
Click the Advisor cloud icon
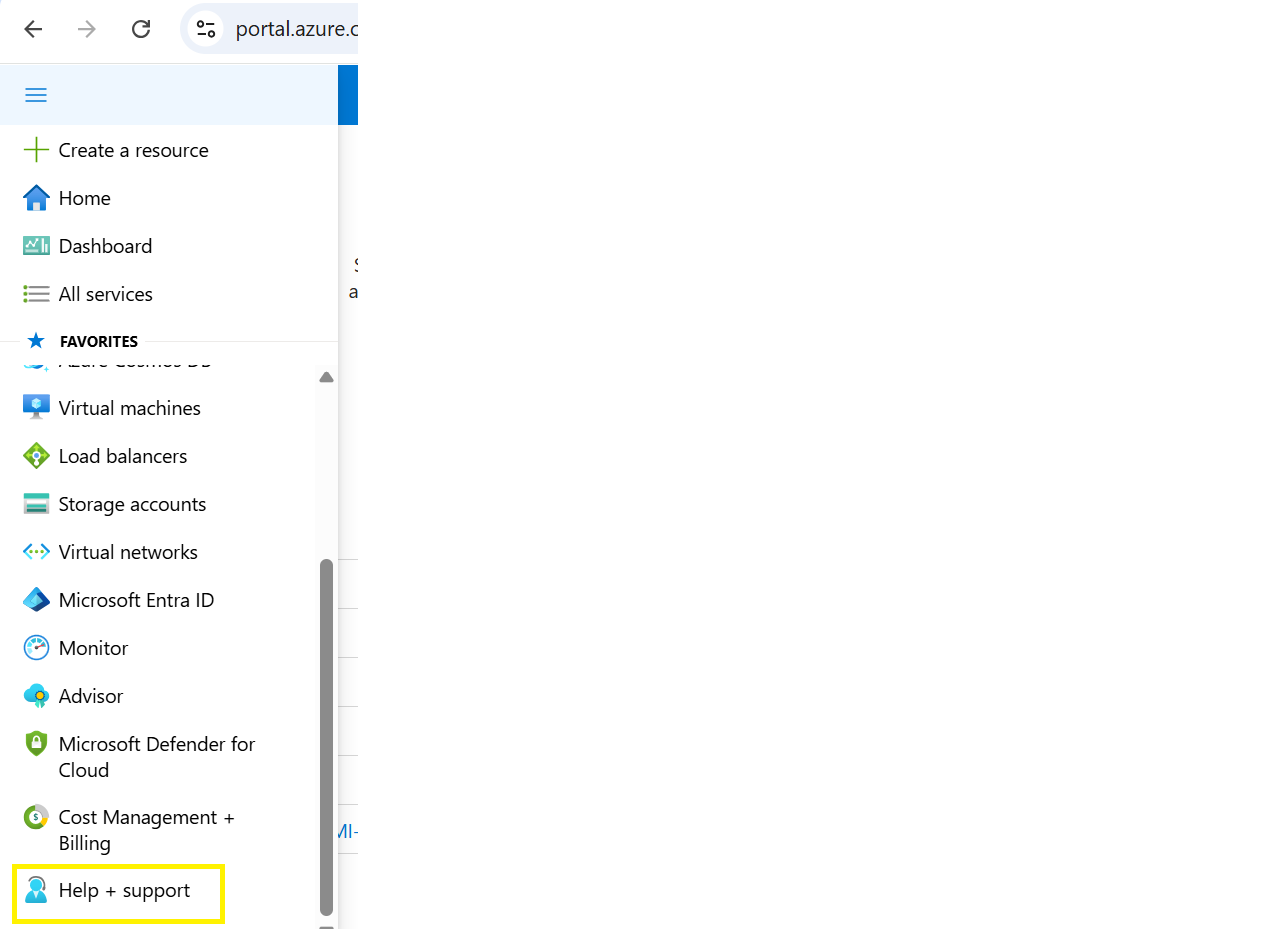click(x=36, y=696)
